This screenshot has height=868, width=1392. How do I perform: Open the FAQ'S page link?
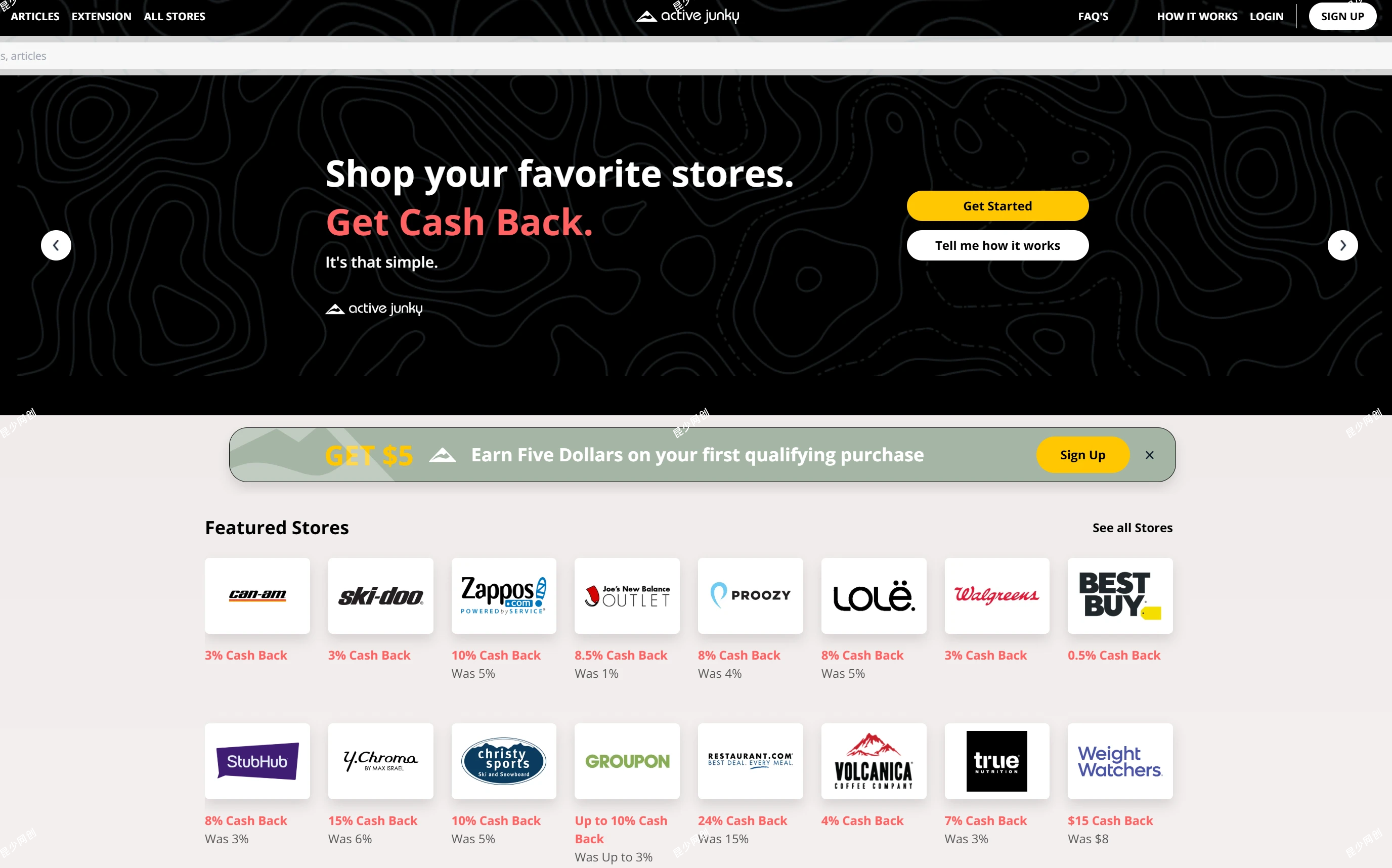point(1093,16)
